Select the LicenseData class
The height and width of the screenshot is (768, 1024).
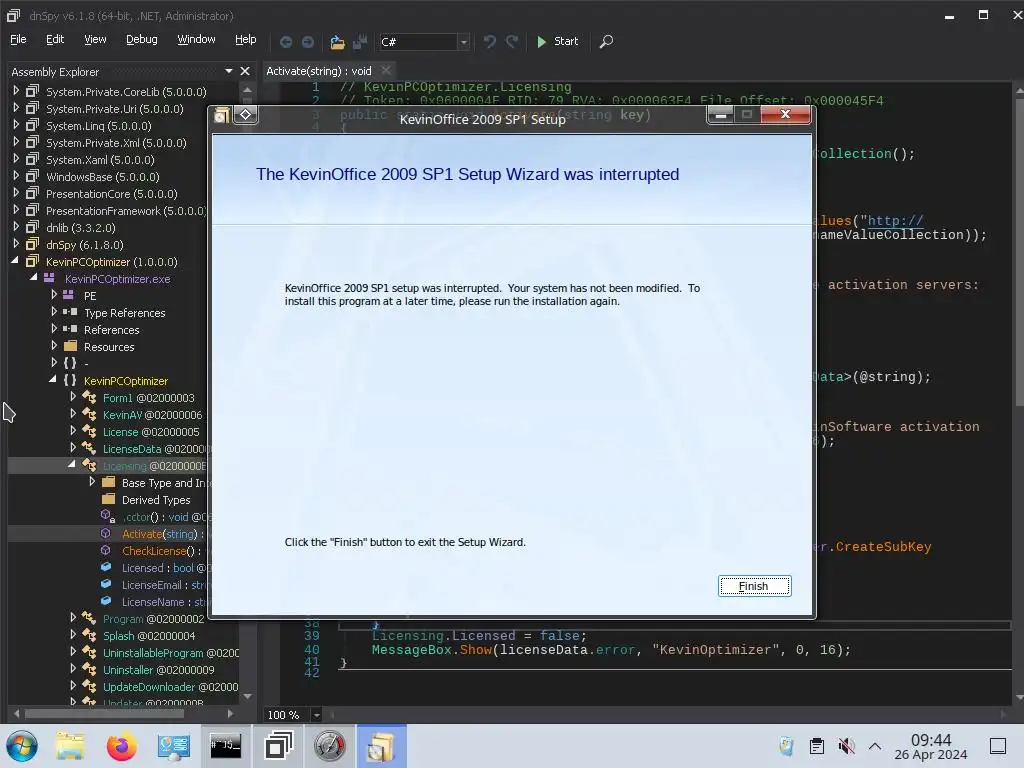(157, 449)
